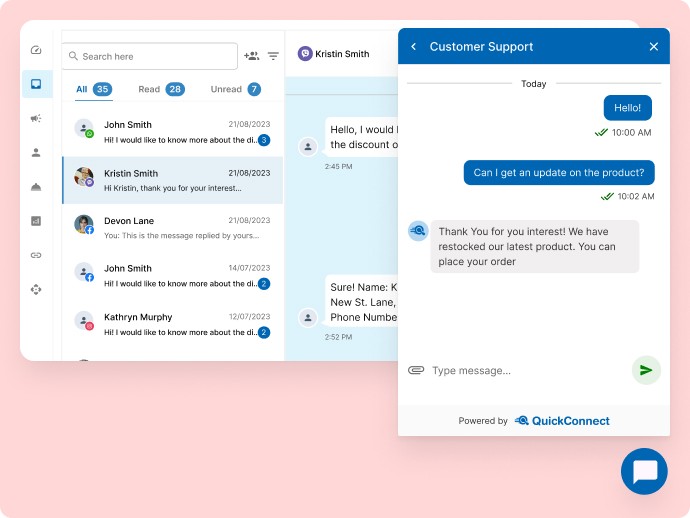690x518 pixels.
Task: Click the Hello! message bubble
Action: (x=628, y=108)
